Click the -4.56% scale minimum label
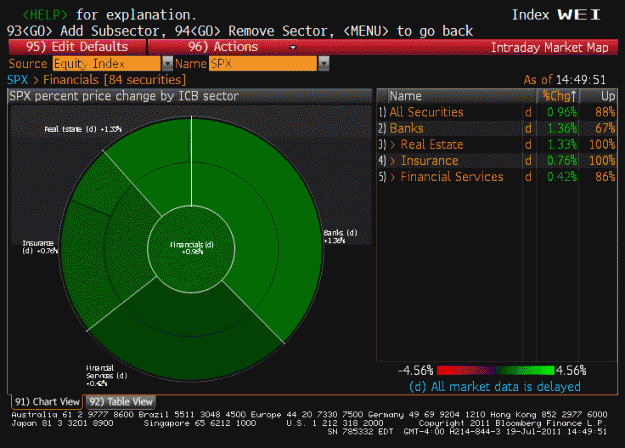Image resolution: width=625 pixels, height=448 pixels. click(x=415, y=371)
